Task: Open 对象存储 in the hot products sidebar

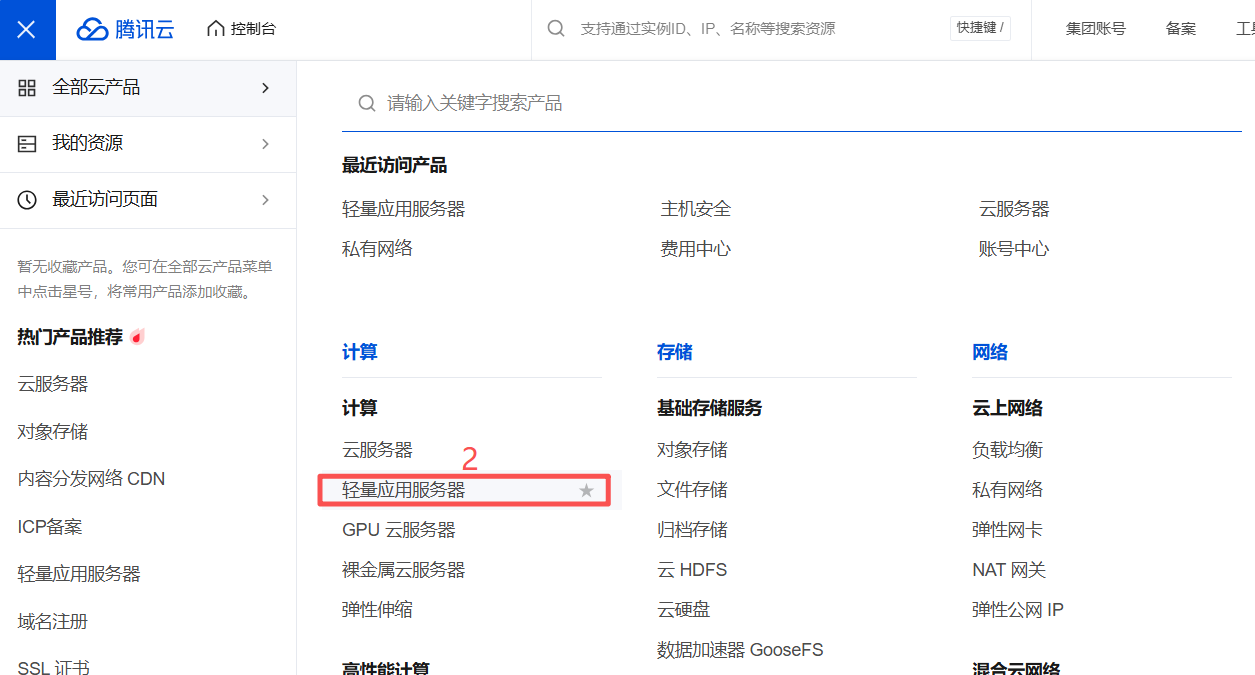Action: [53, 432]
